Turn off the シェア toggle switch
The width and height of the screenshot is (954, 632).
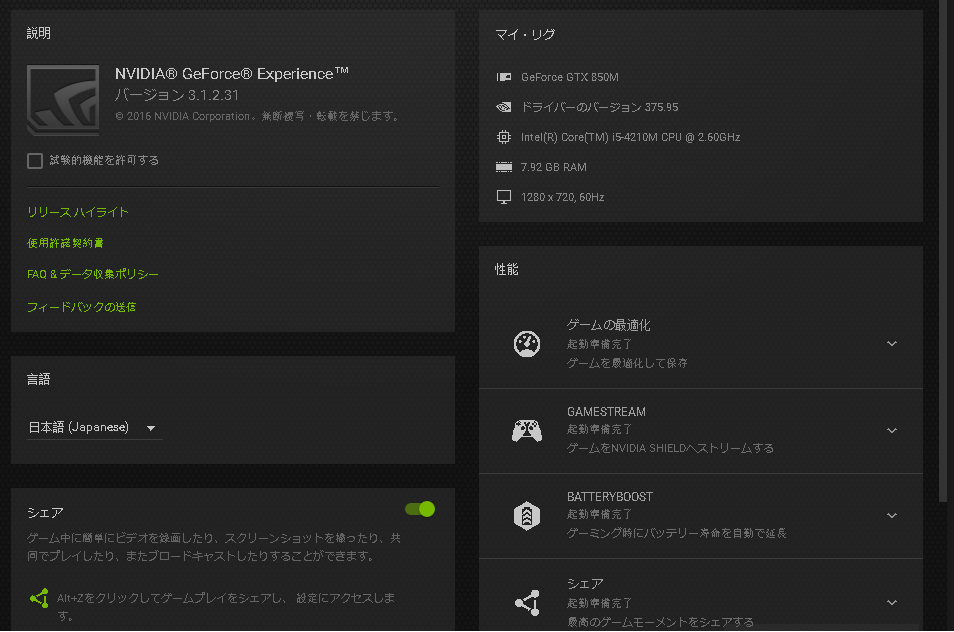420,509
